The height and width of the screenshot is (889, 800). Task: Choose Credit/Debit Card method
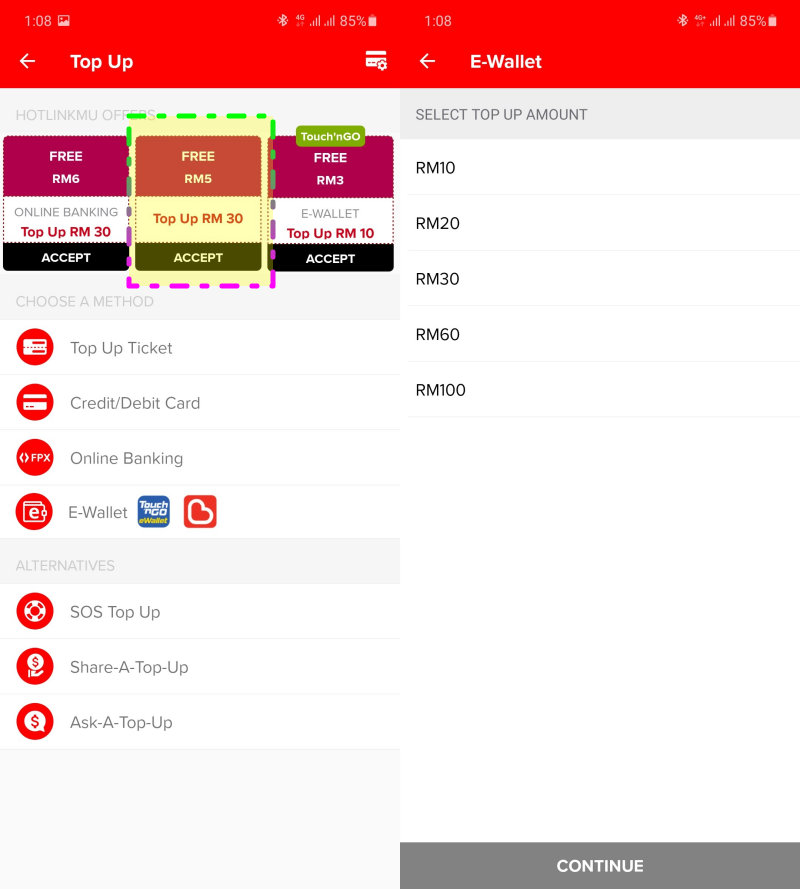(x=200, y=403)
